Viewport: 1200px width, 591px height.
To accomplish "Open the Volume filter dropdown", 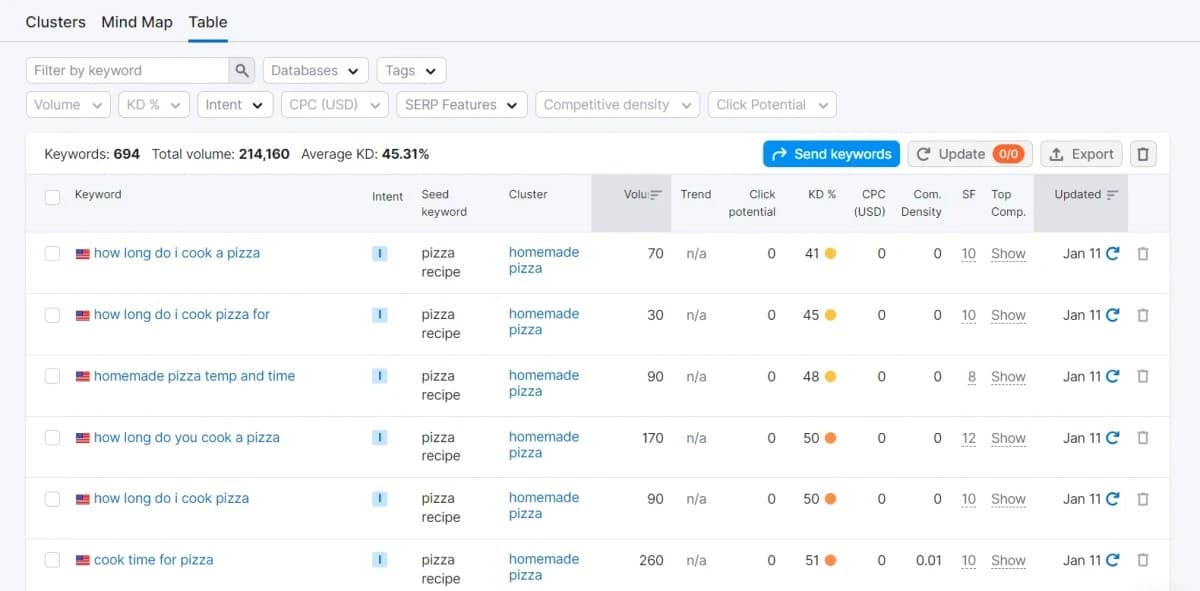I will click(x=68, y=105).
